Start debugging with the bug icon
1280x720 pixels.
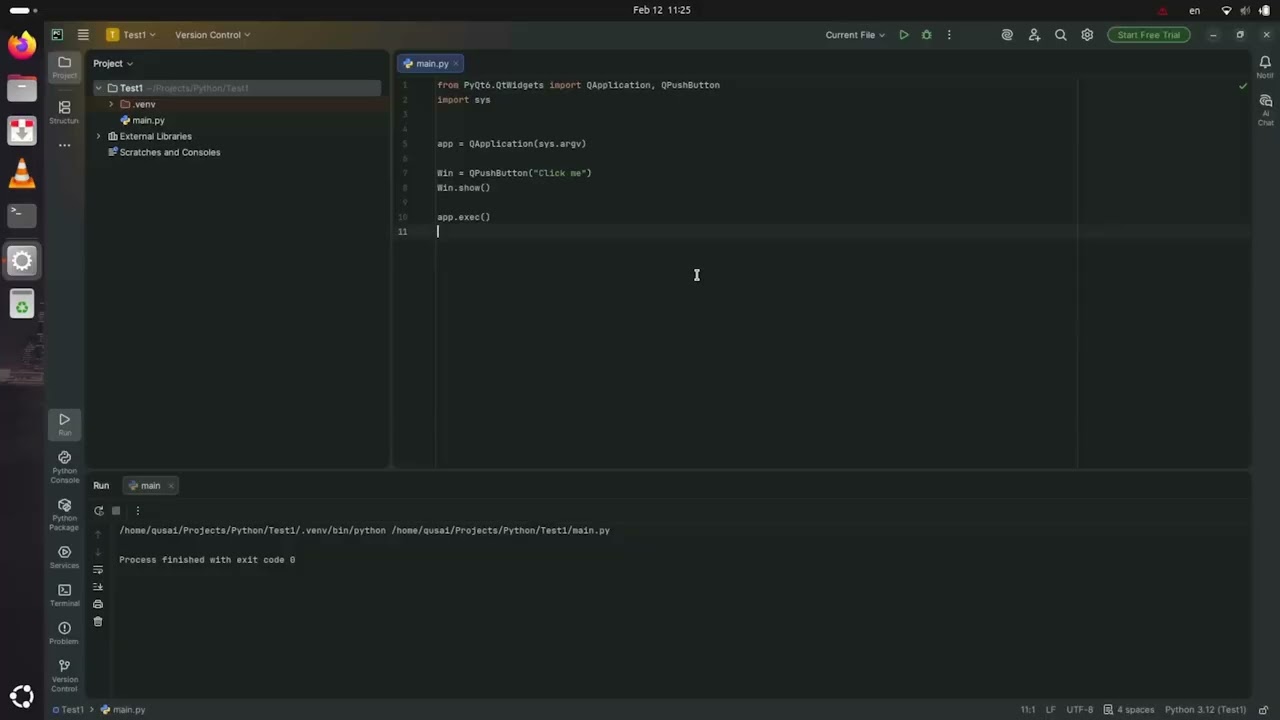coord(927,35)
